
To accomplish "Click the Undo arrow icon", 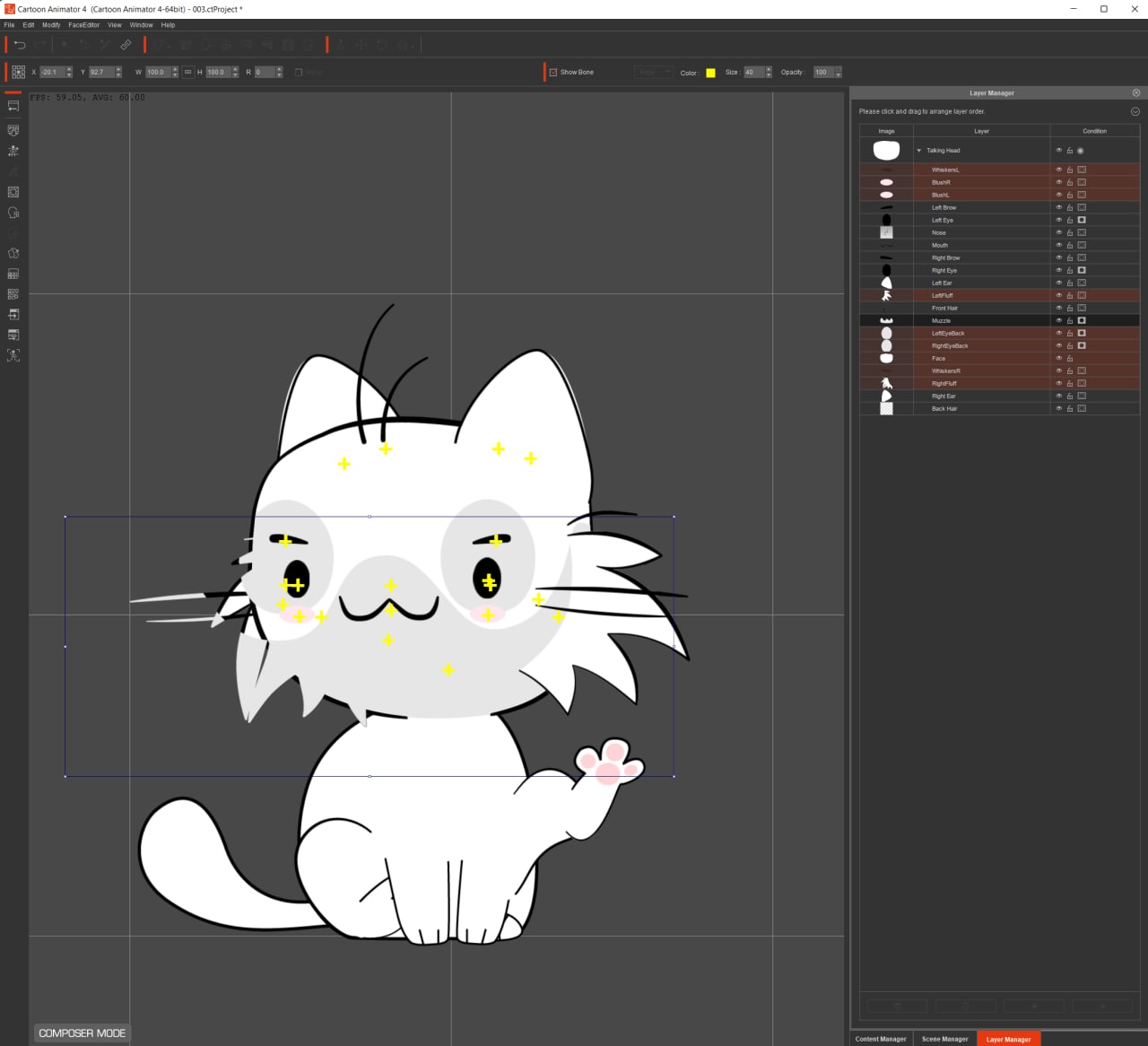I will (x=20, y=44).
